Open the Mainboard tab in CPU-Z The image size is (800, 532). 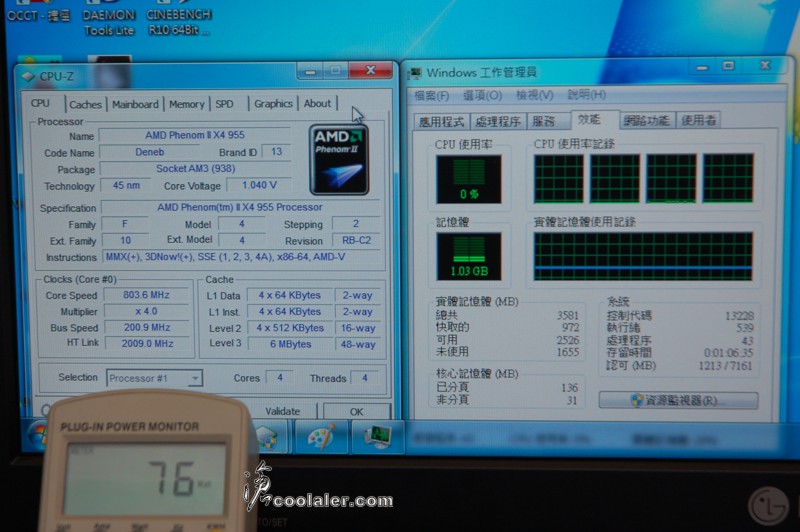135,104
